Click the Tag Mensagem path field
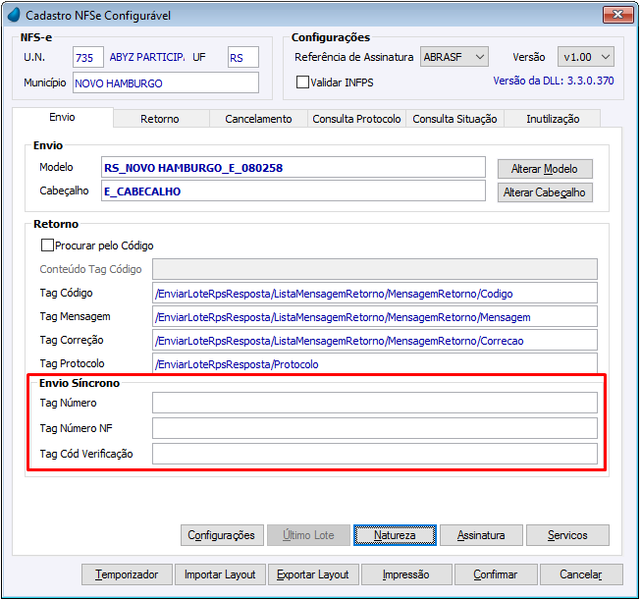Image resolution: width=641 pixels, height=600 pixels. pyautogui.click(x=375, y=316)
